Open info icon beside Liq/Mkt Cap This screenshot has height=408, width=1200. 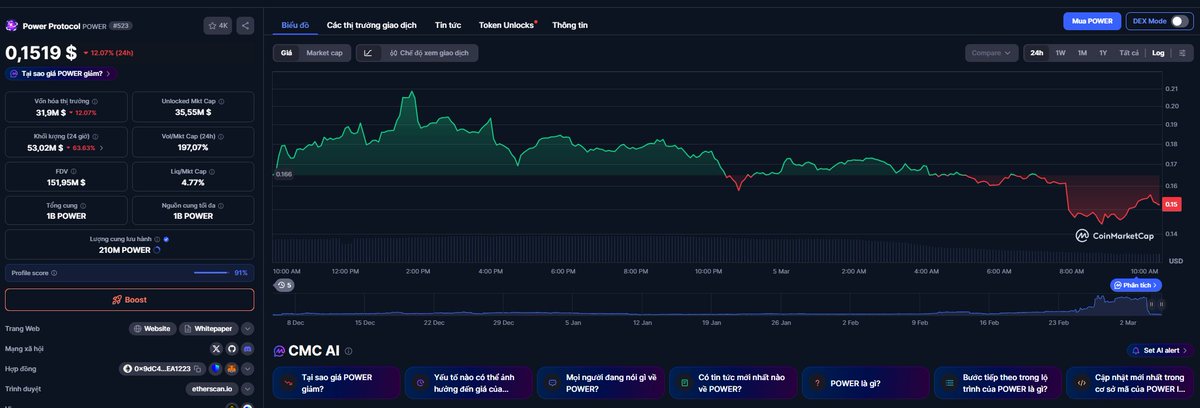coord(212,171)
